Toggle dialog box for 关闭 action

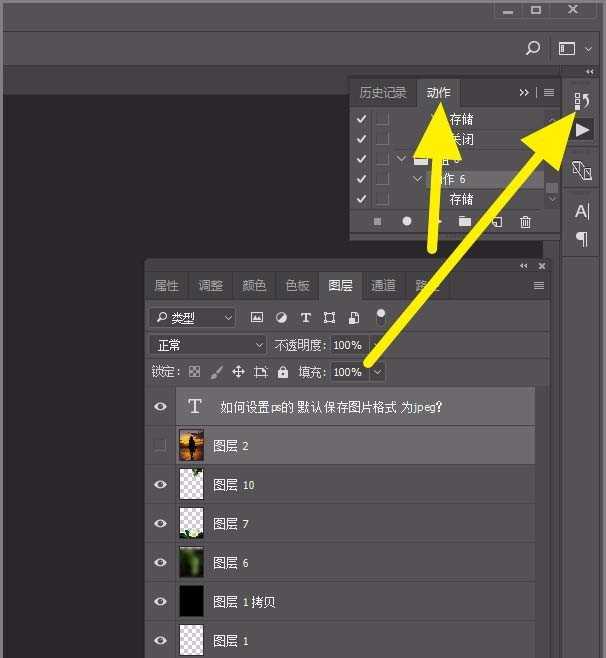click(x=382, y=139)
